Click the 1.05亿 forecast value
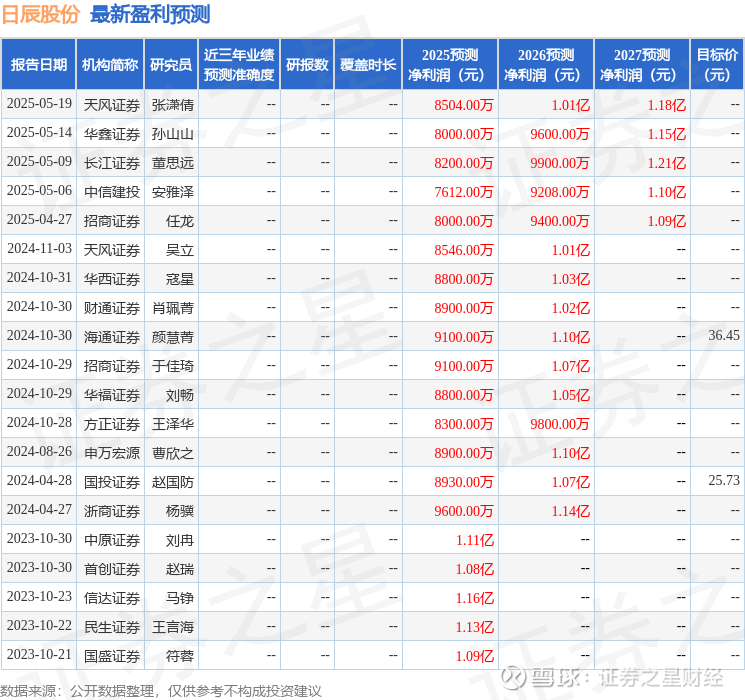The width and height of the screenshot is (745, 700). click(x=571, y=395)
